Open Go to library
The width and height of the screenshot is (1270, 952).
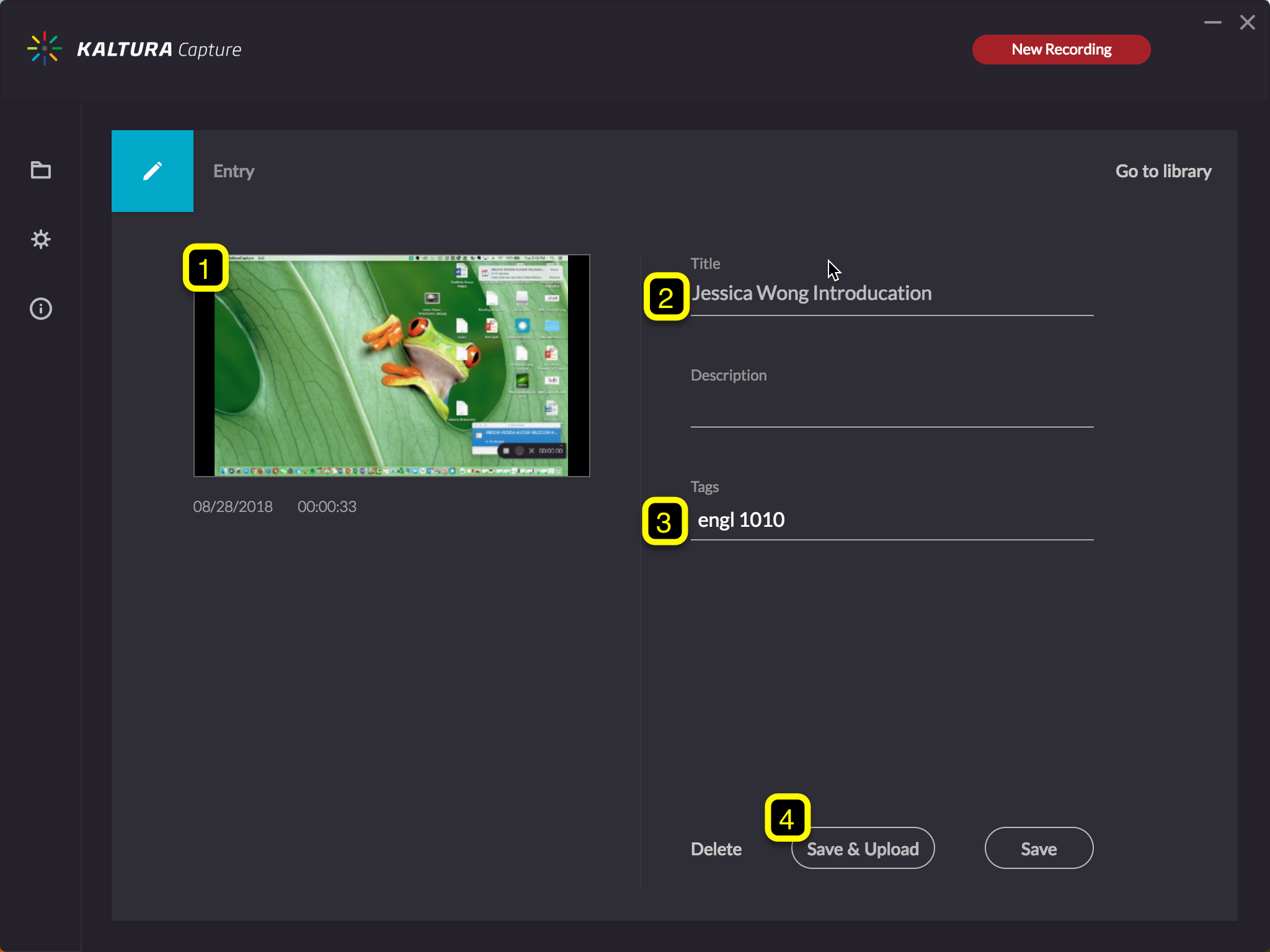point(1163,171)
